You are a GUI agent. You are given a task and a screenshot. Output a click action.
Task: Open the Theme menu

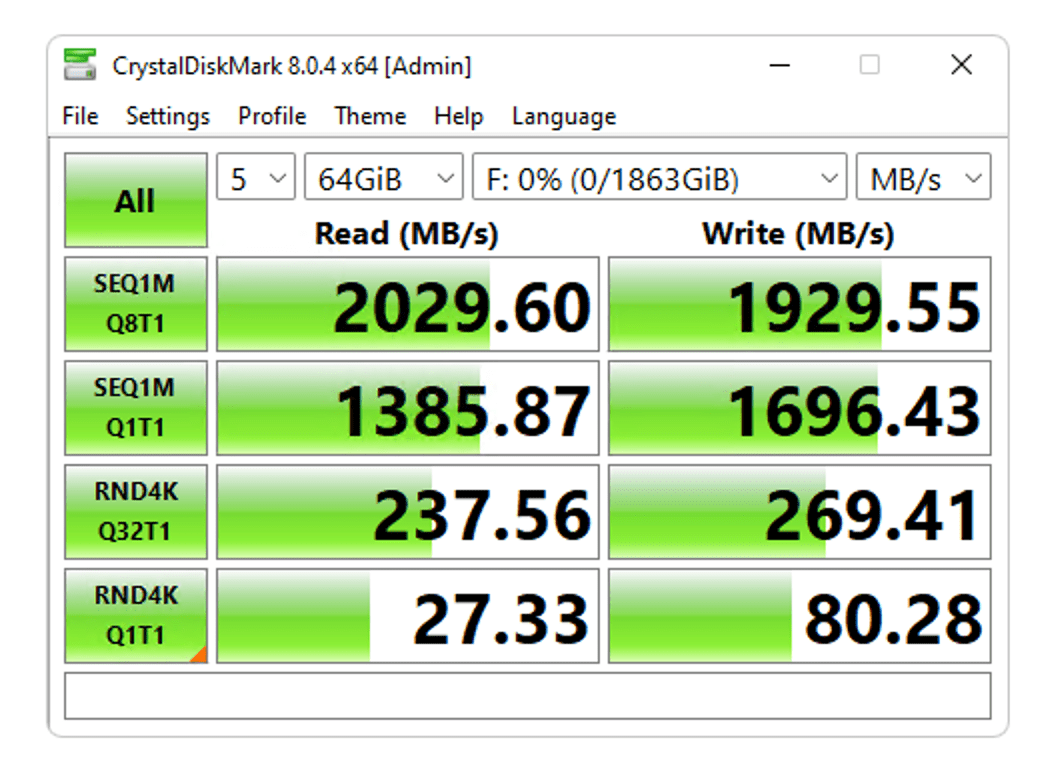[x=370, y=116]
